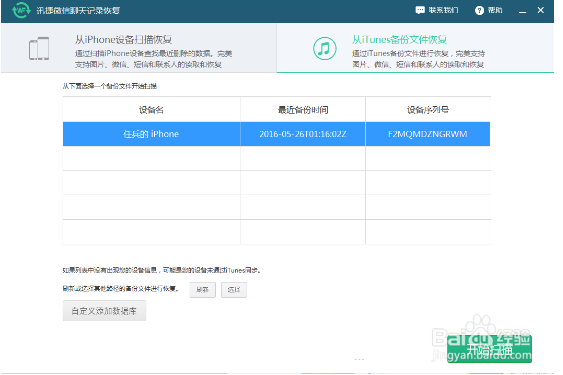This screenshot has height=375, width=563.
Task: Click the 设备序列号 column header
Action: (428, 110)
